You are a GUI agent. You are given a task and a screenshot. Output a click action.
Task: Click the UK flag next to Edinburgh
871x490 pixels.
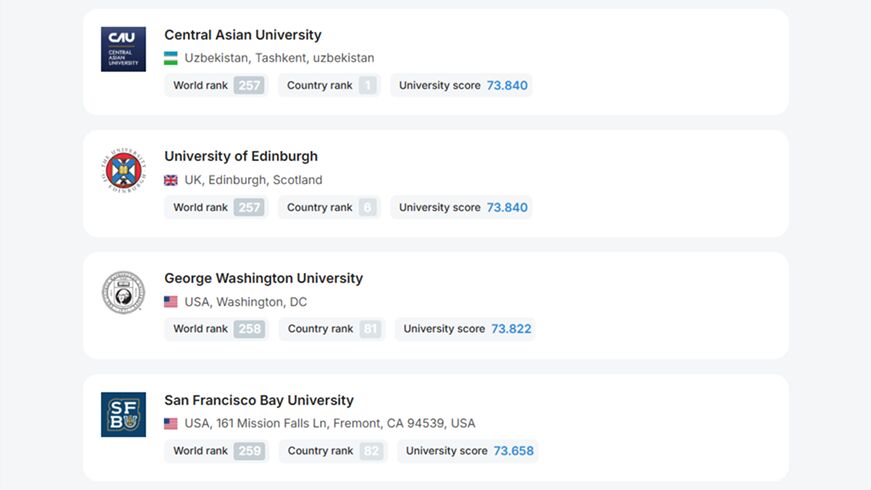pos(171,180)
